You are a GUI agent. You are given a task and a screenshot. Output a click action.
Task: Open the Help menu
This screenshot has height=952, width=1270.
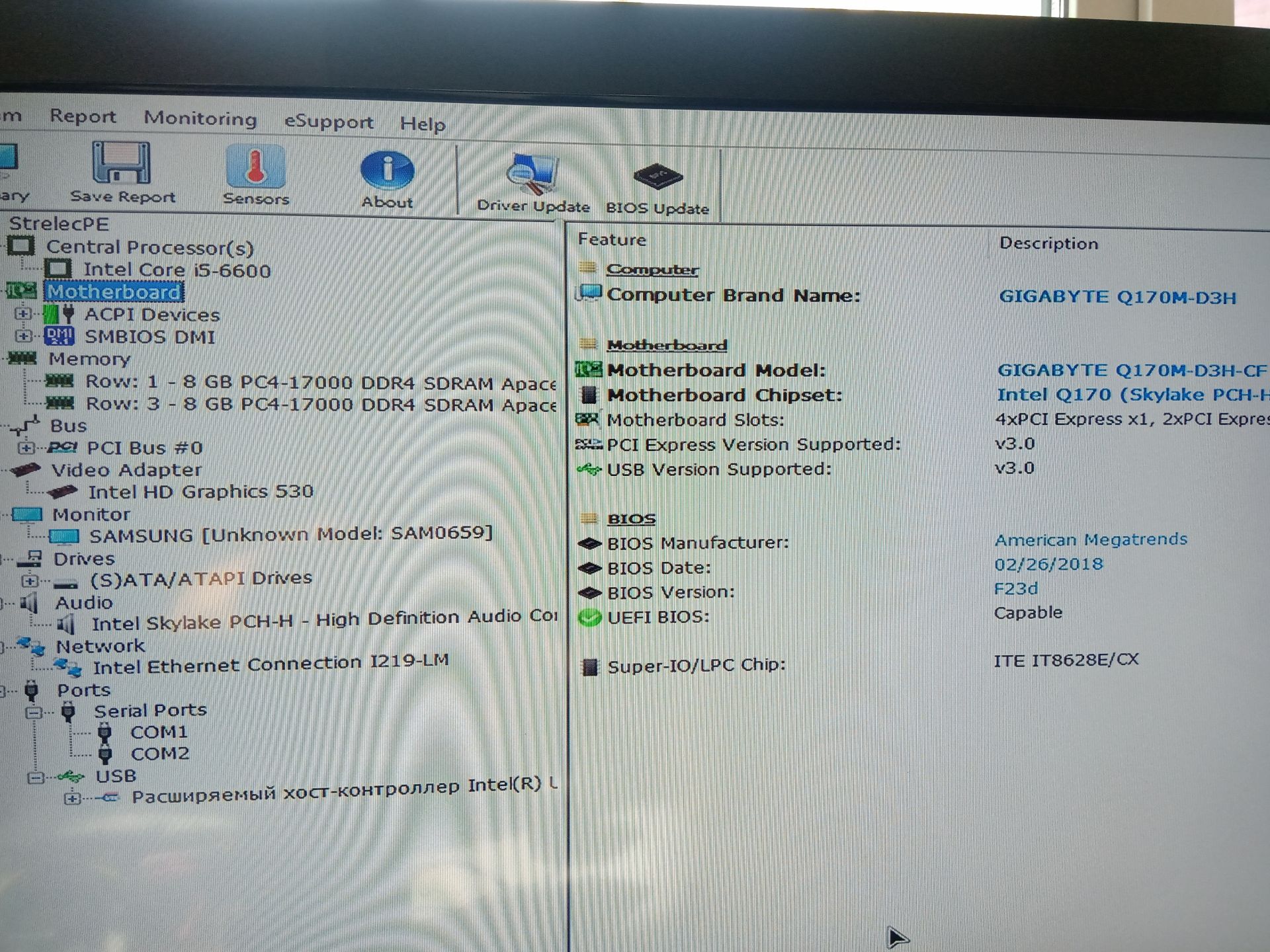click(423, 124)
